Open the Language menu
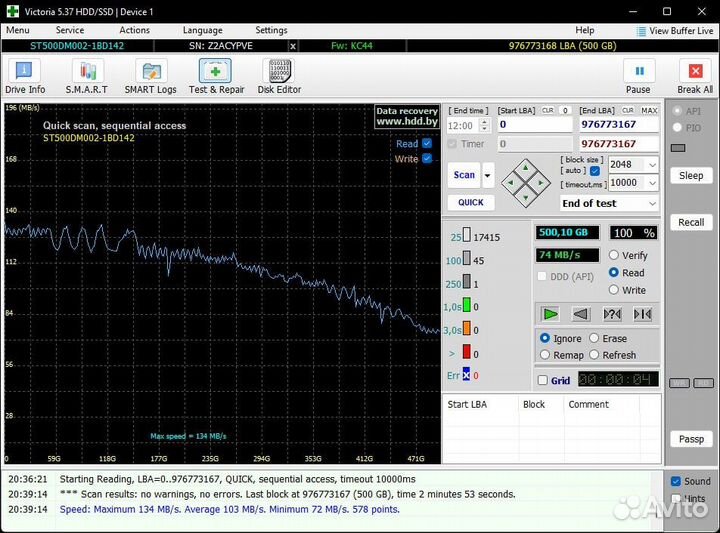Viewport: 720px width, 533px height. point(203,30)
